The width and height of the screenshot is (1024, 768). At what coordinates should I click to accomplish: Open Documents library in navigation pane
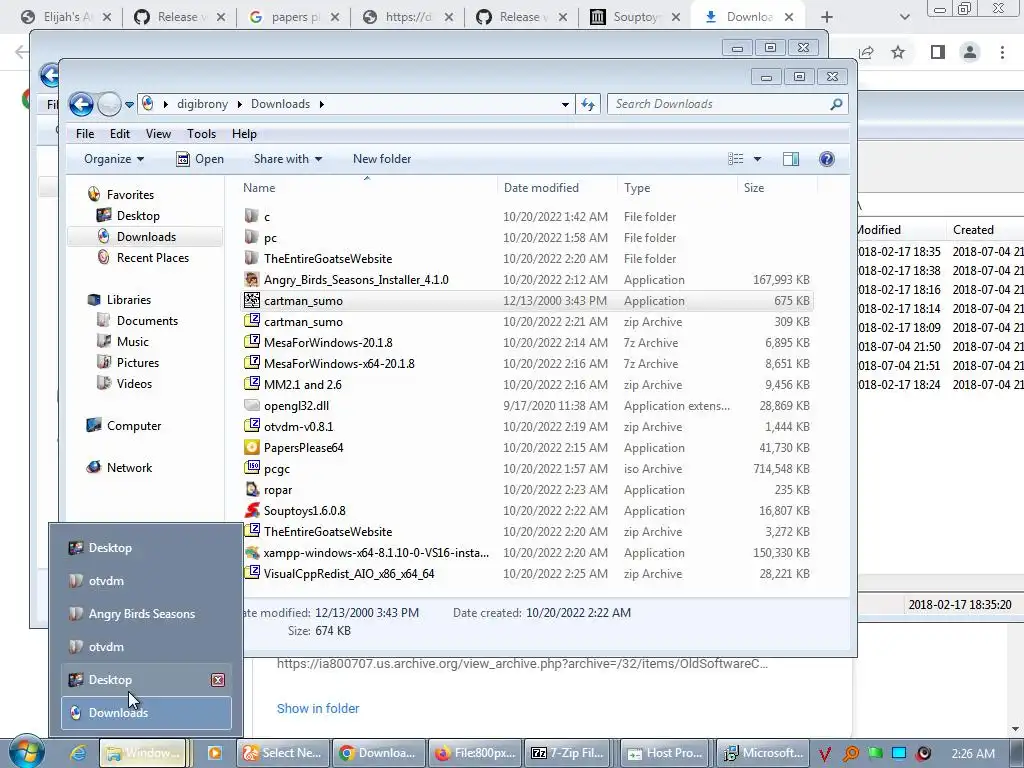147,321
